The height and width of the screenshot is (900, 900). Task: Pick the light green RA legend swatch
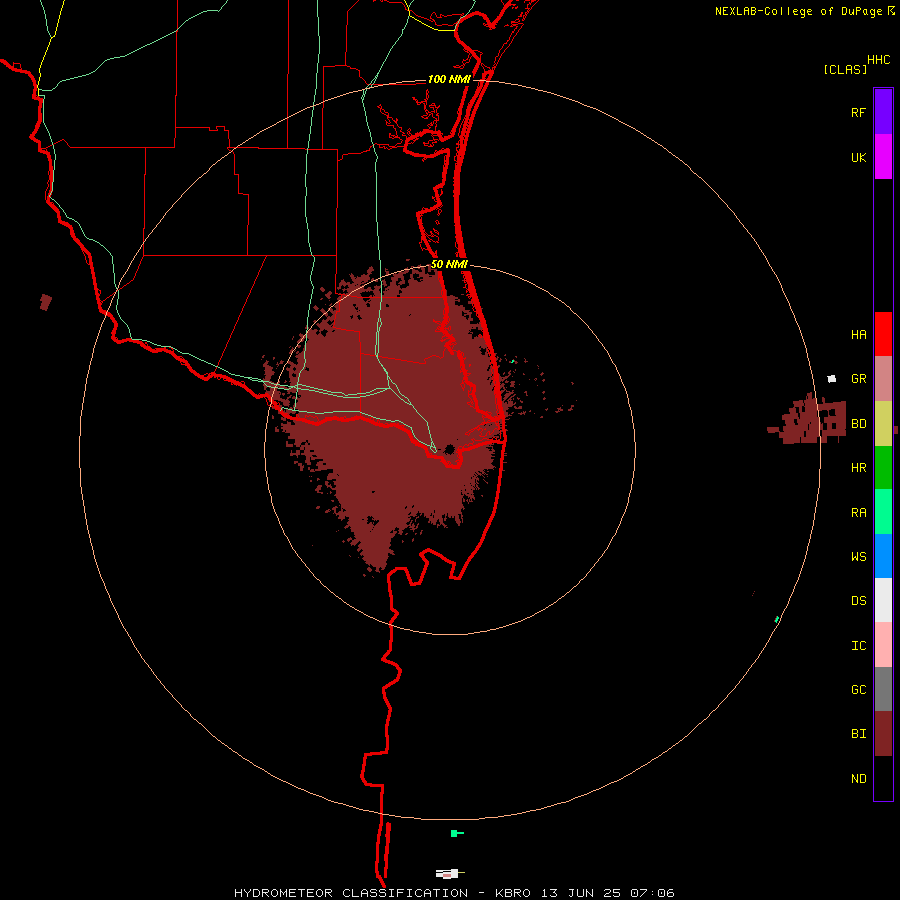pos(883,512)
